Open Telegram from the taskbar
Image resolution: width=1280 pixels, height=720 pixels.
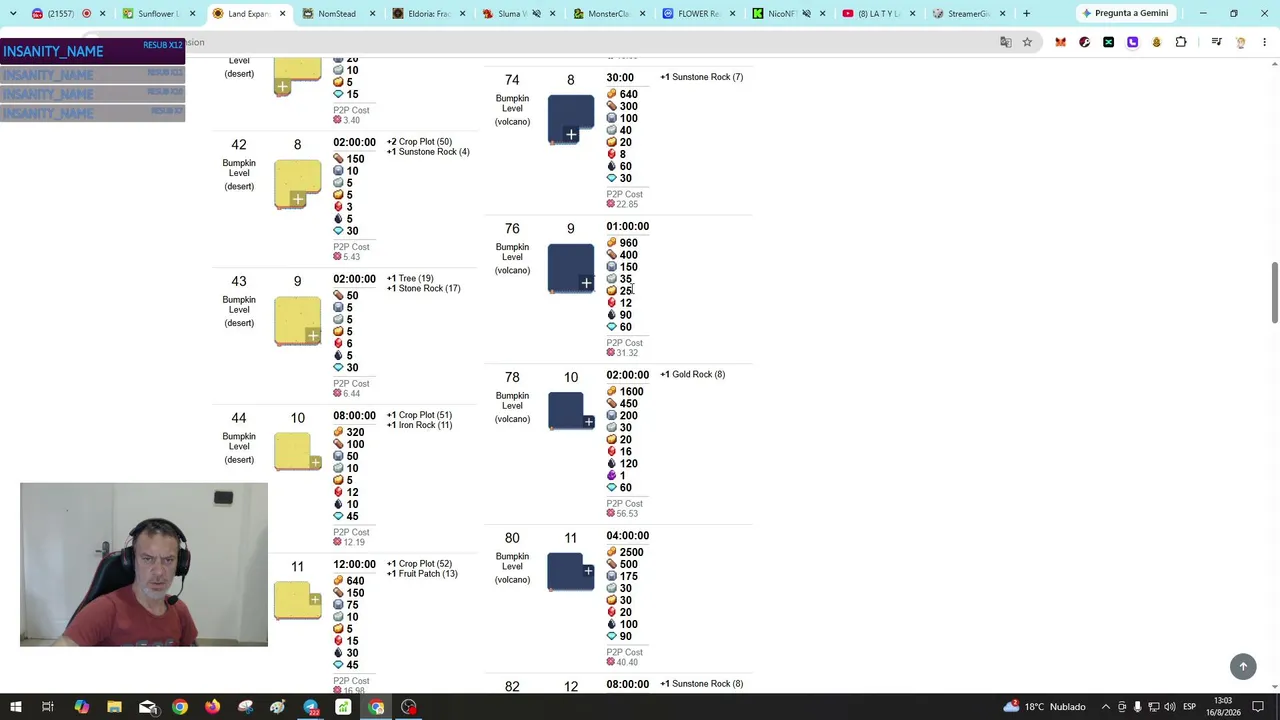[311, 707]
